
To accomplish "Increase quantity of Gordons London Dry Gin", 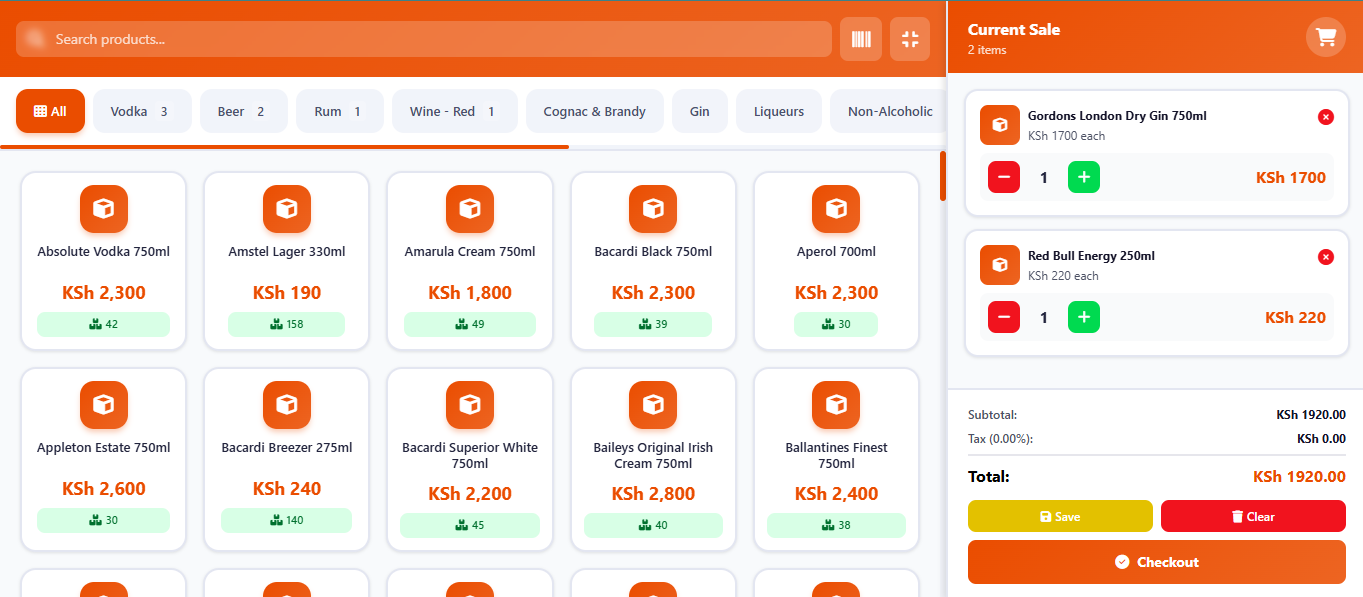I will (1083, 178).
